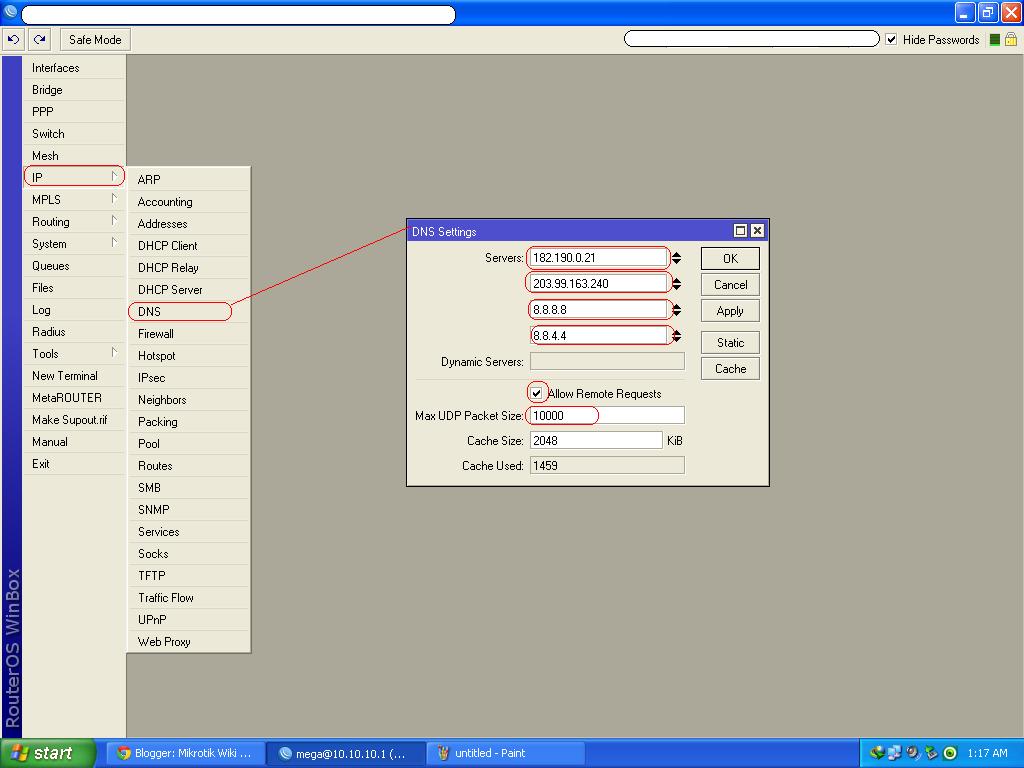Viewport: 1024px width, 768px height.
Task: Select Services in the IP submenu
Action: click(189, 532)
